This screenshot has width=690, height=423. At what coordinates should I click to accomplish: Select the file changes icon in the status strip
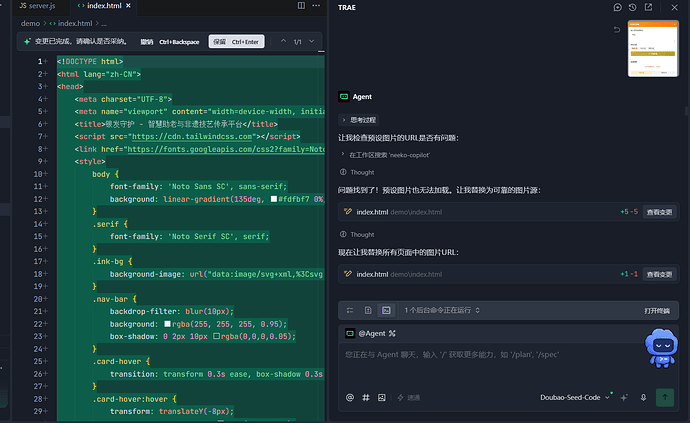pyautogui.click(x=368, y=310)
